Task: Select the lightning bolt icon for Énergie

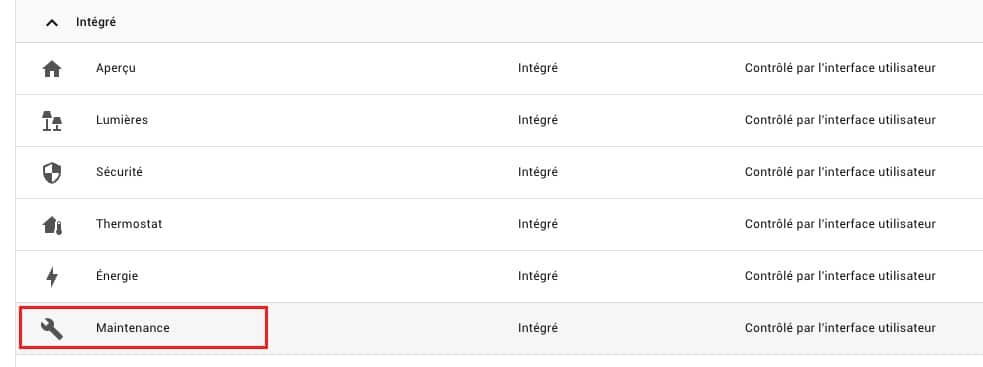Action: tap(52, 277)
